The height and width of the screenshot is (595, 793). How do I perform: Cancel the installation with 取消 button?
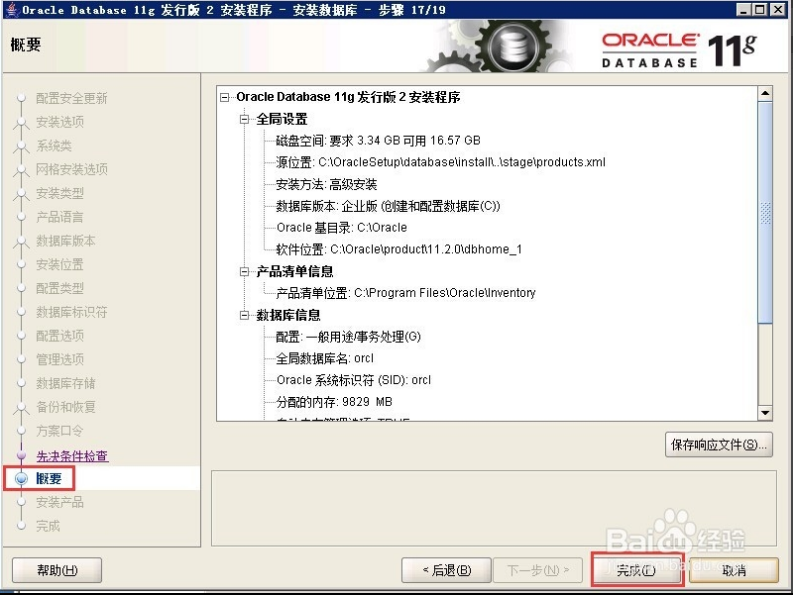coord(733,570)
